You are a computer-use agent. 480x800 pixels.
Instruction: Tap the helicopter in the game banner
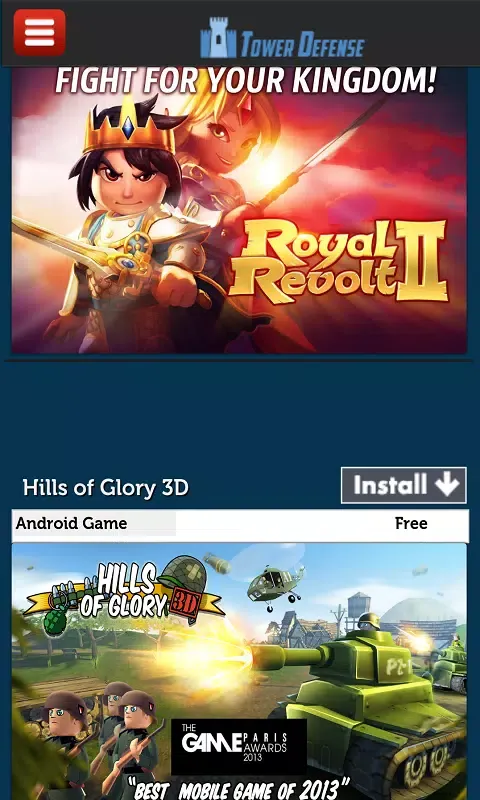pyautogui.click(x=274, y=585)
